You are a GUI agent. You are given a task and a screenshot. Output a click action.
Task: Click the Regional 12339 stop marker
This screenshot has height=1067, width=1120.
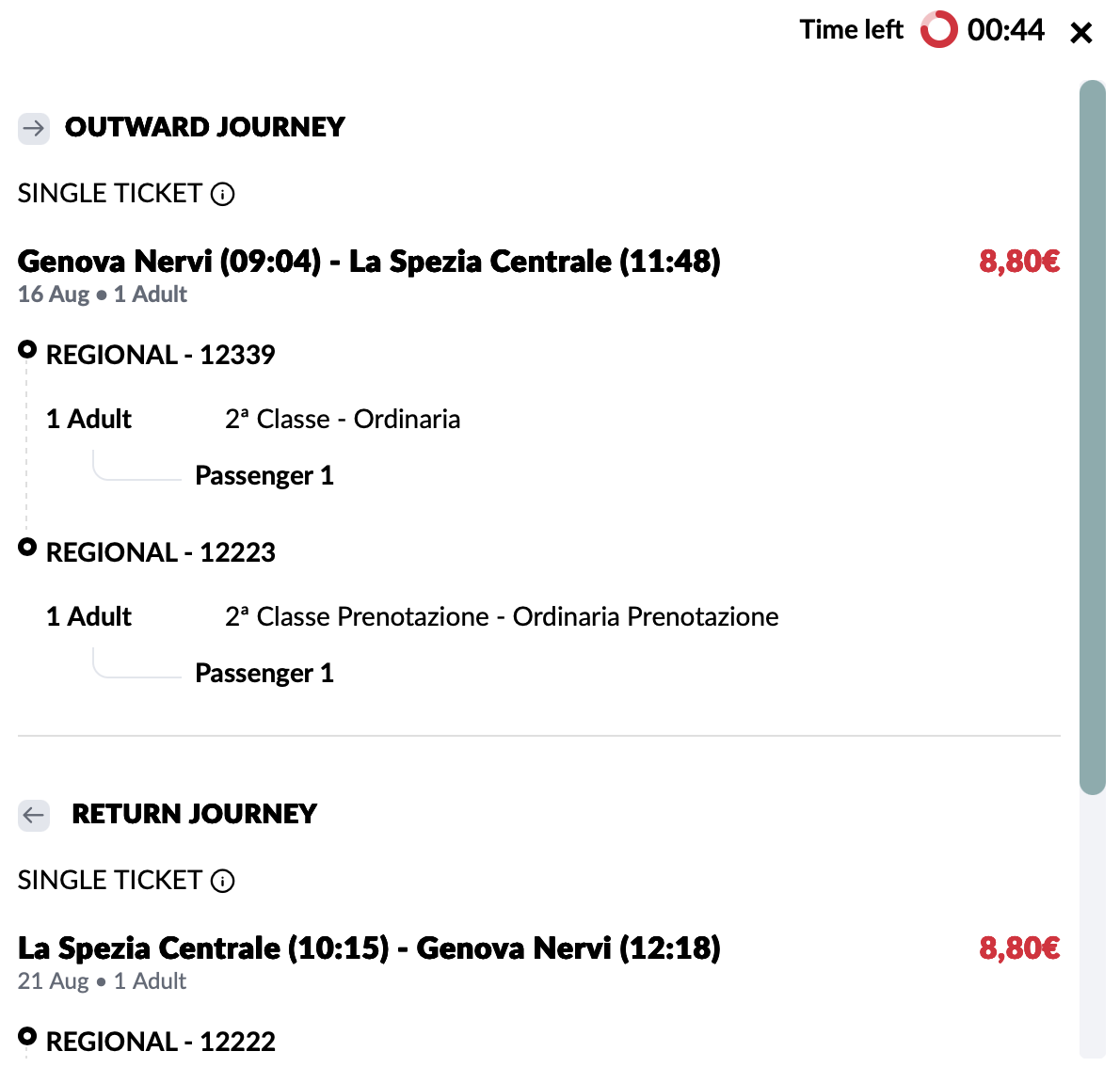[27, 350]
